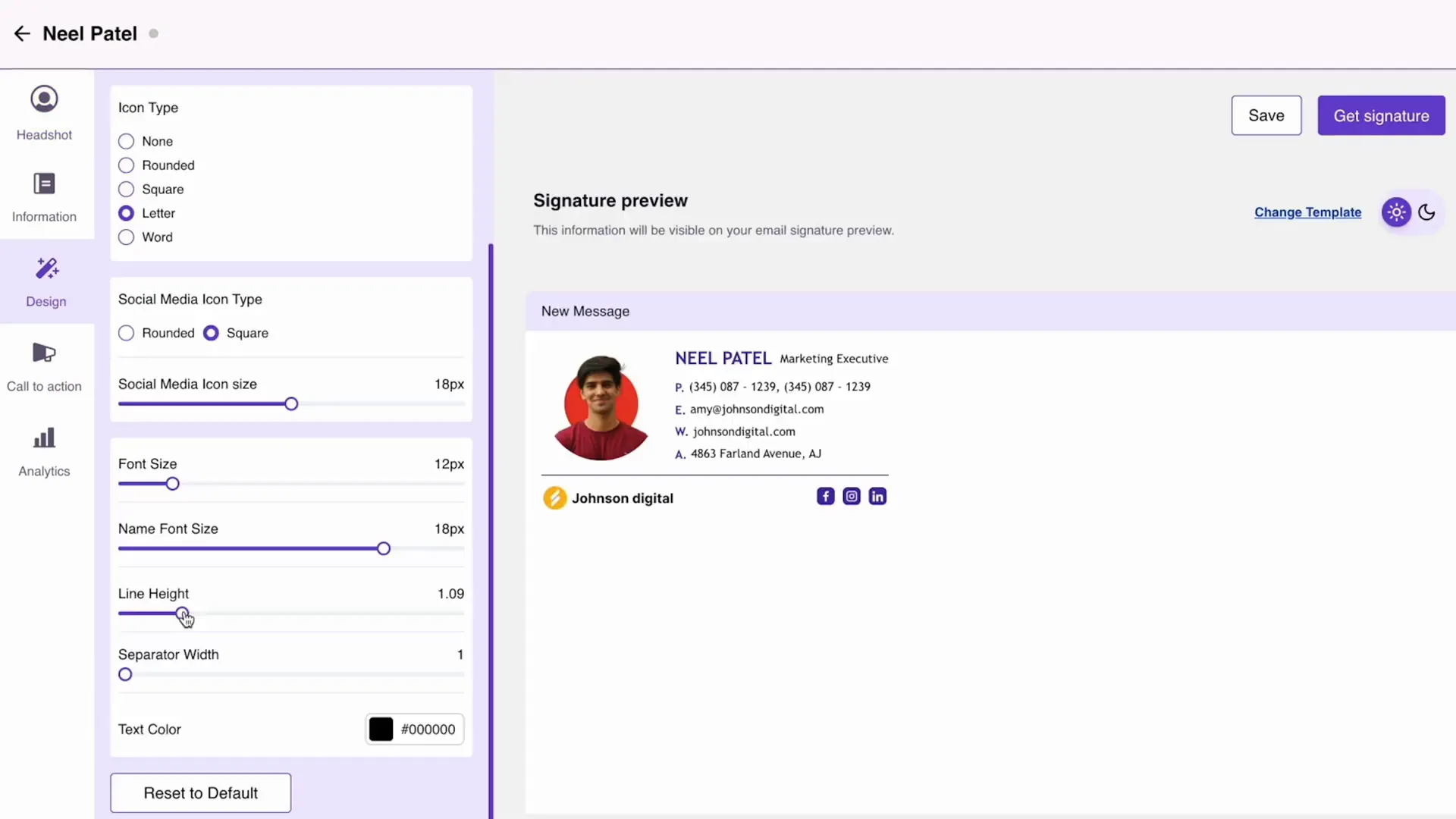
Task: Click the theme switcher sun icon
Action: point(1397,212)
